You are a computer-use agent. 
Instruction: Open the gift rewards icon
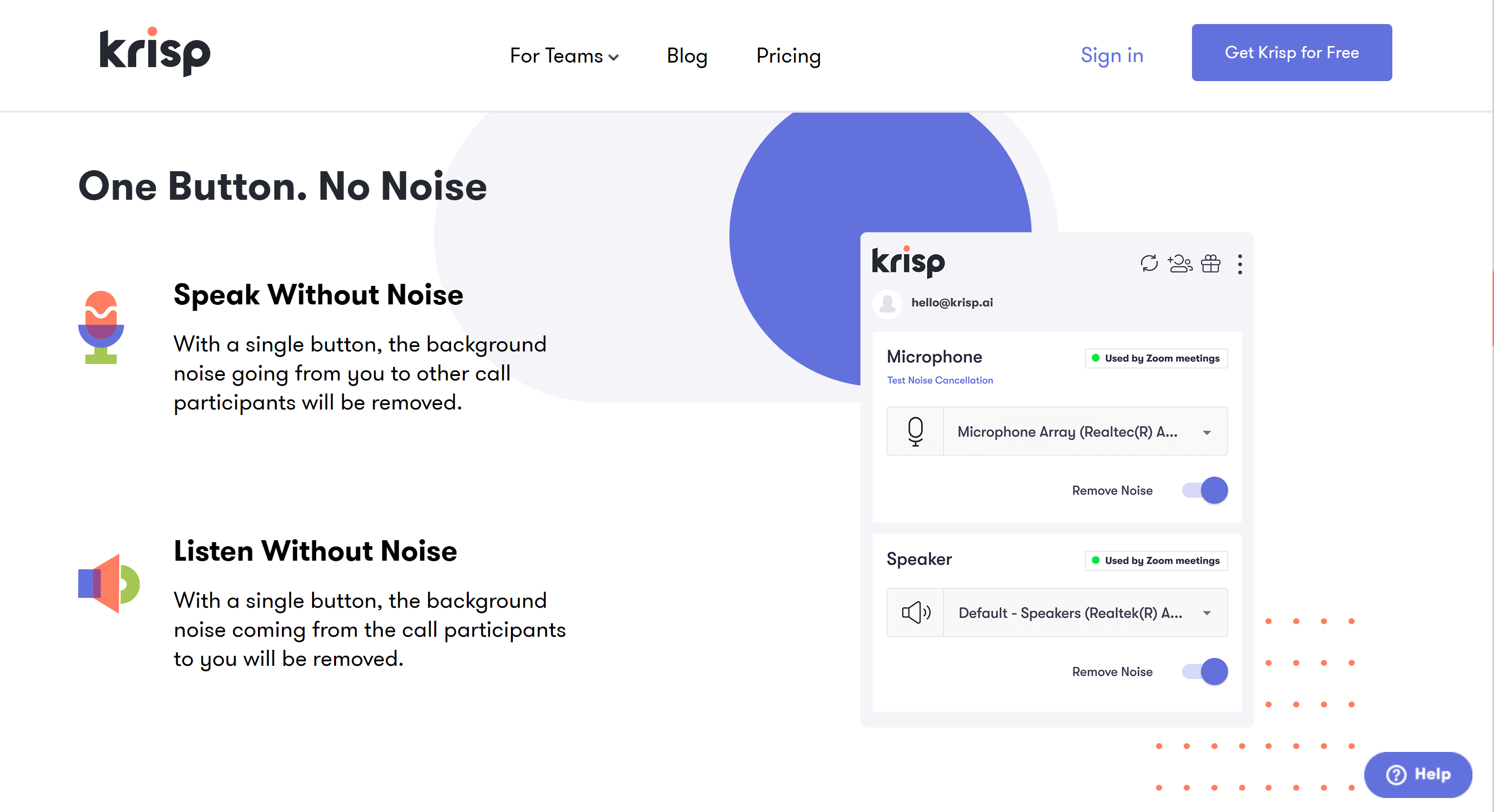(1211, 264)
